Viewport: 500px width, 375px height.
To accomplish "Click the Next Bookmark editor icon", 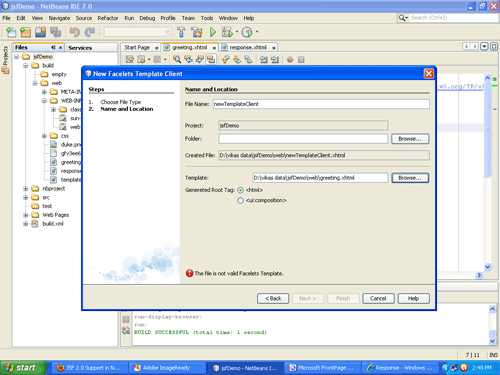I will (x=237, y=59).
